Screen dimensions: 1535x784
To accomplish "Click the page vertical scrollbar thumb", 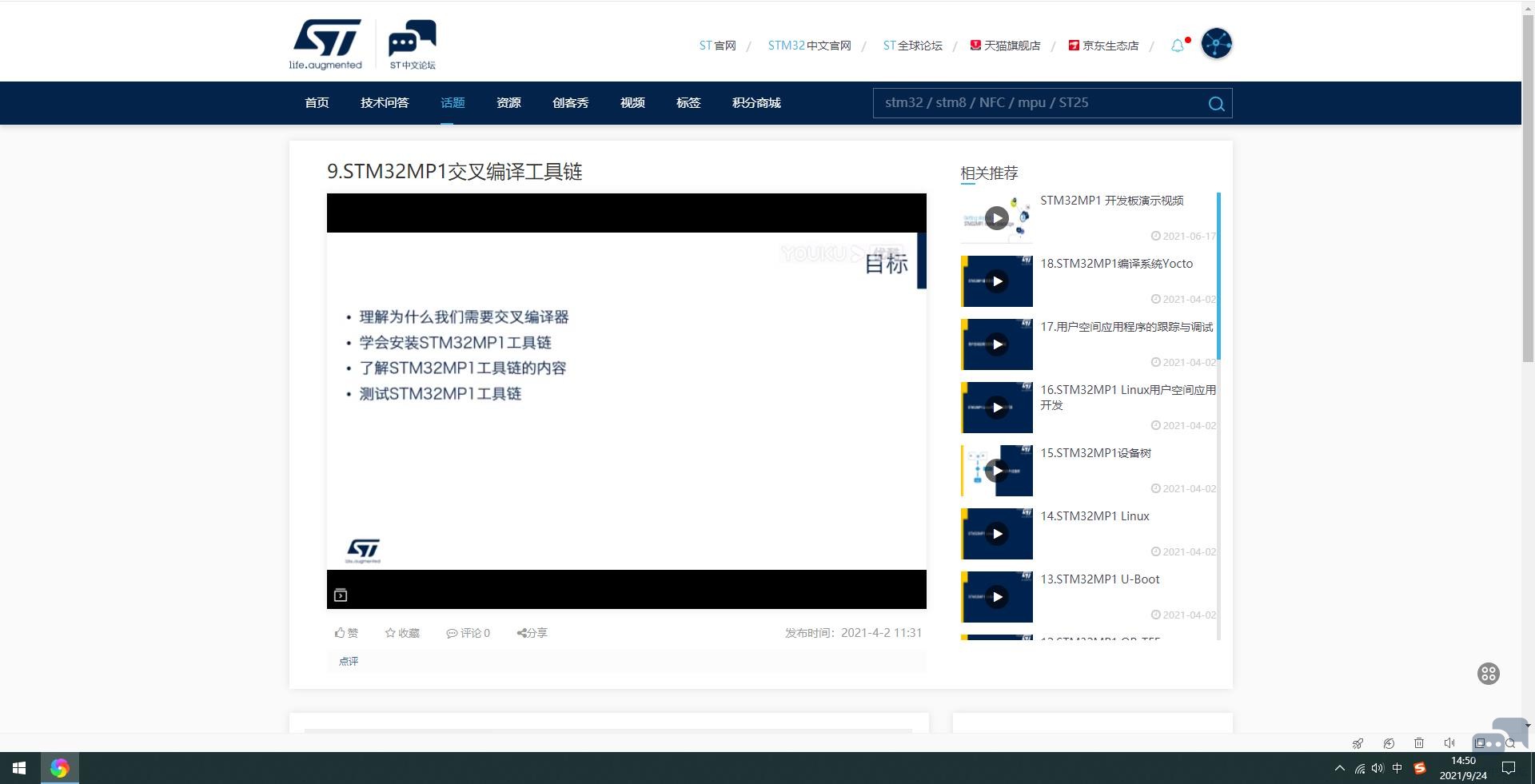I will (x=1528, y=188).
